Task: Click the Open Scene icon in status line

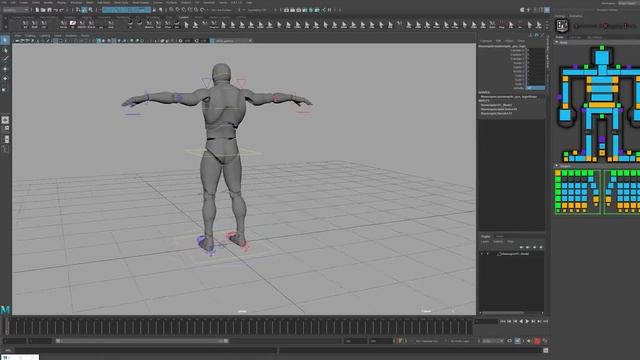Action: (x=43, y=10)
